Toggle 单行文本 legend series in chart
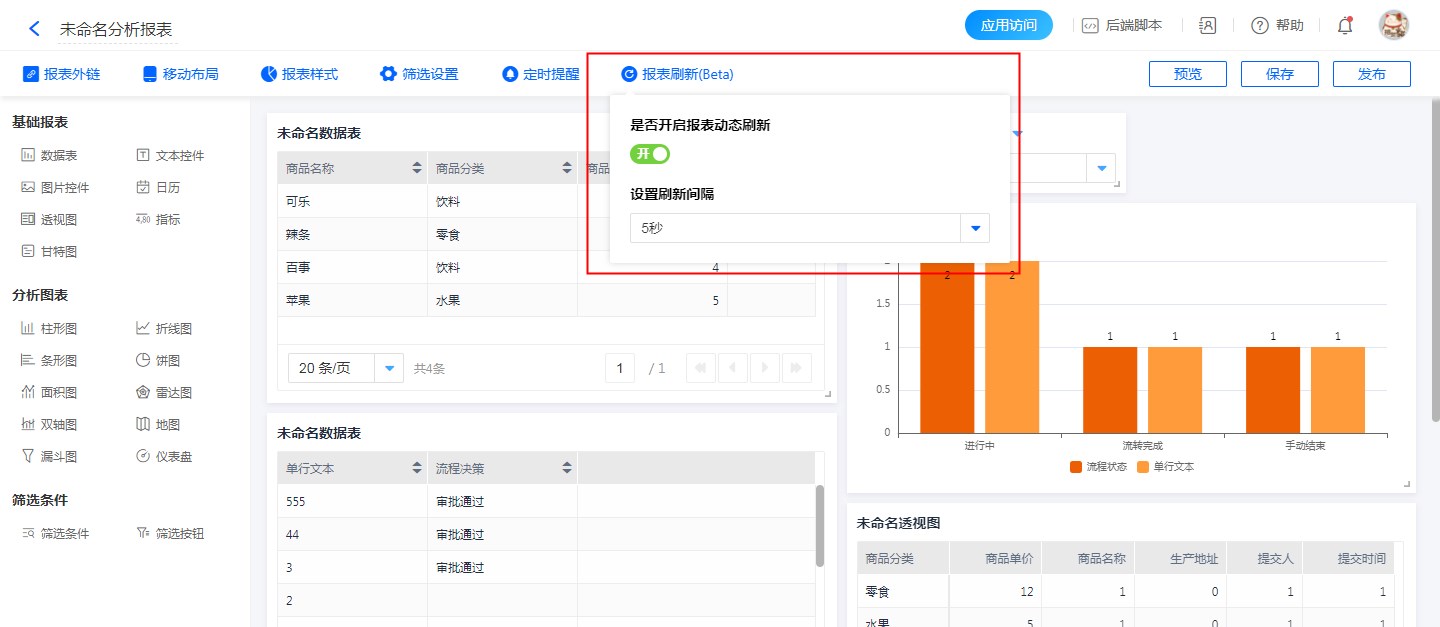 (x=1165, y=467)
